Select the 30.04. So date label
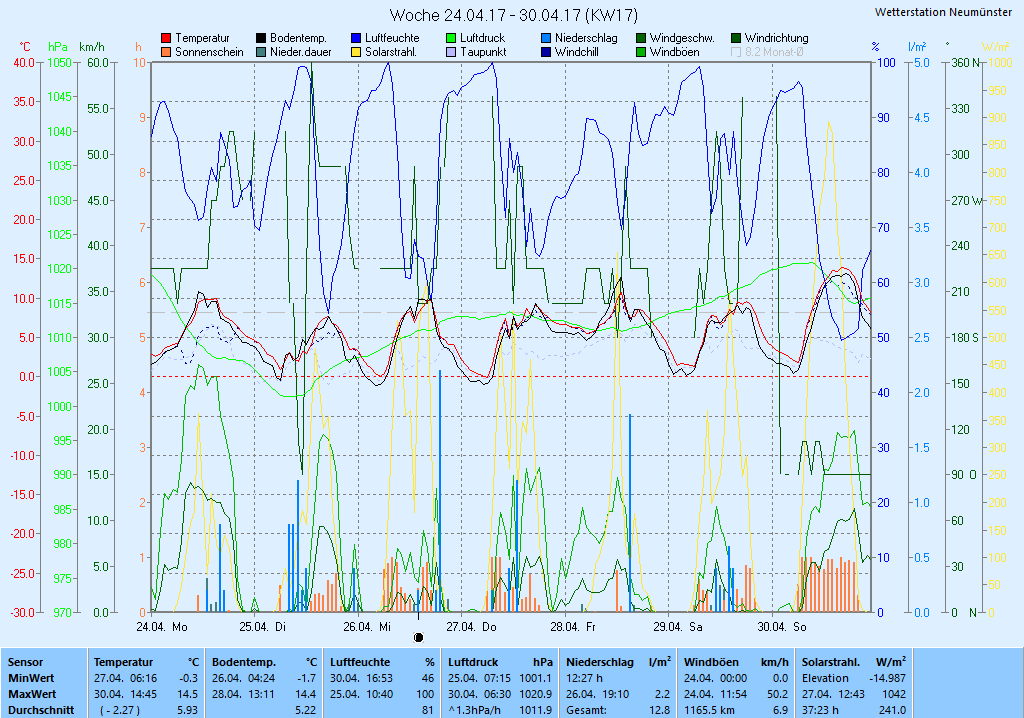1024x718 pixels. coord(782,627)
